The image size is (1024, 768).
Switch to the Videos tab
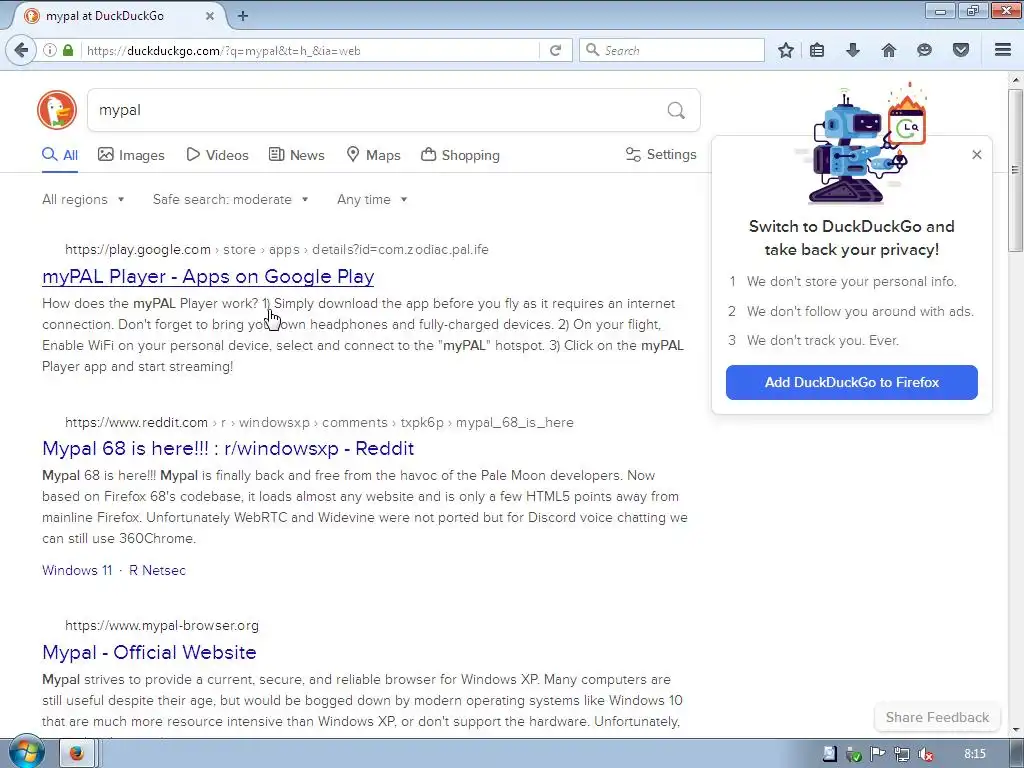coord(217,155)
